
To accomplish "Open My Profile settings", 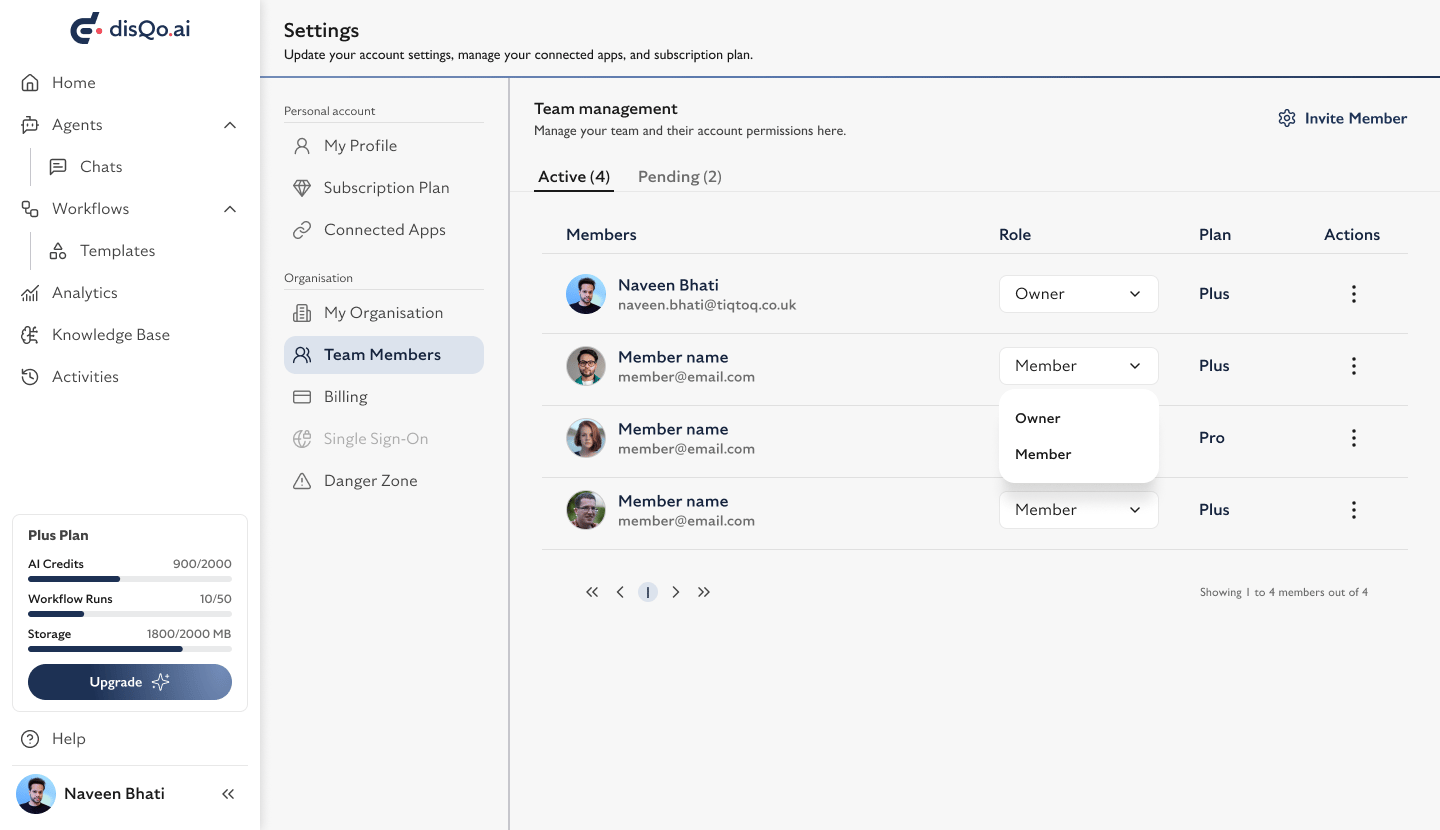I will pyautogui.click(x=384, y=146).
